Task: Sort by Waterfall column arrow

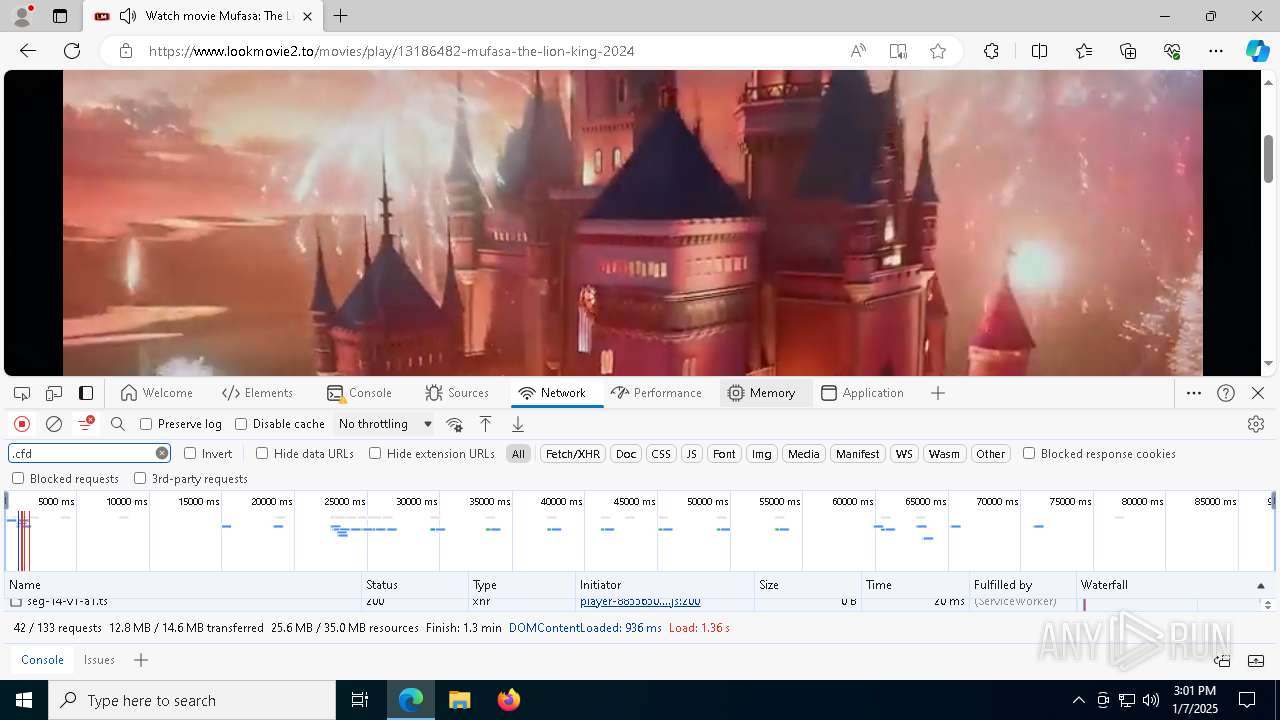Action: click(x=1260, y=585)
